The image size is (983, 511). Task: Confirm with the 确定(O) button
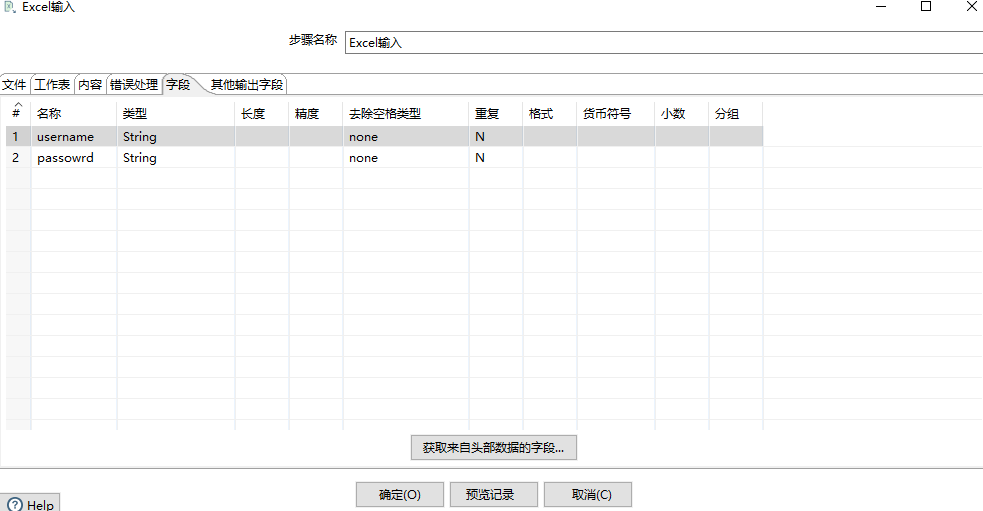[x=400, y=495]
